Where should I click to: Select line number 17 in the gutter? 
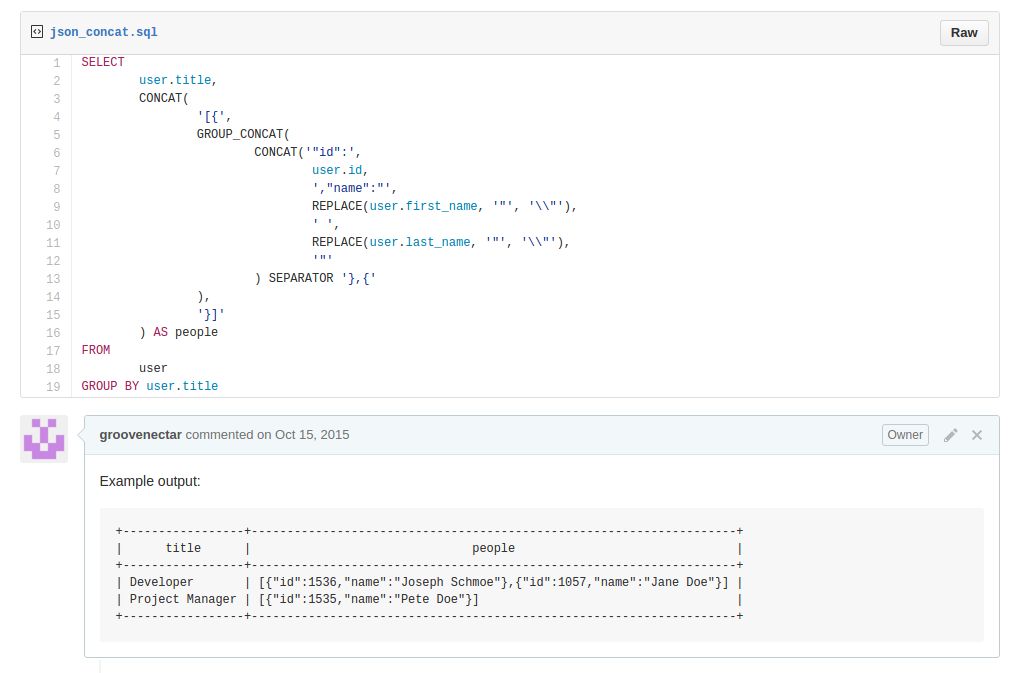coord(53,351)
